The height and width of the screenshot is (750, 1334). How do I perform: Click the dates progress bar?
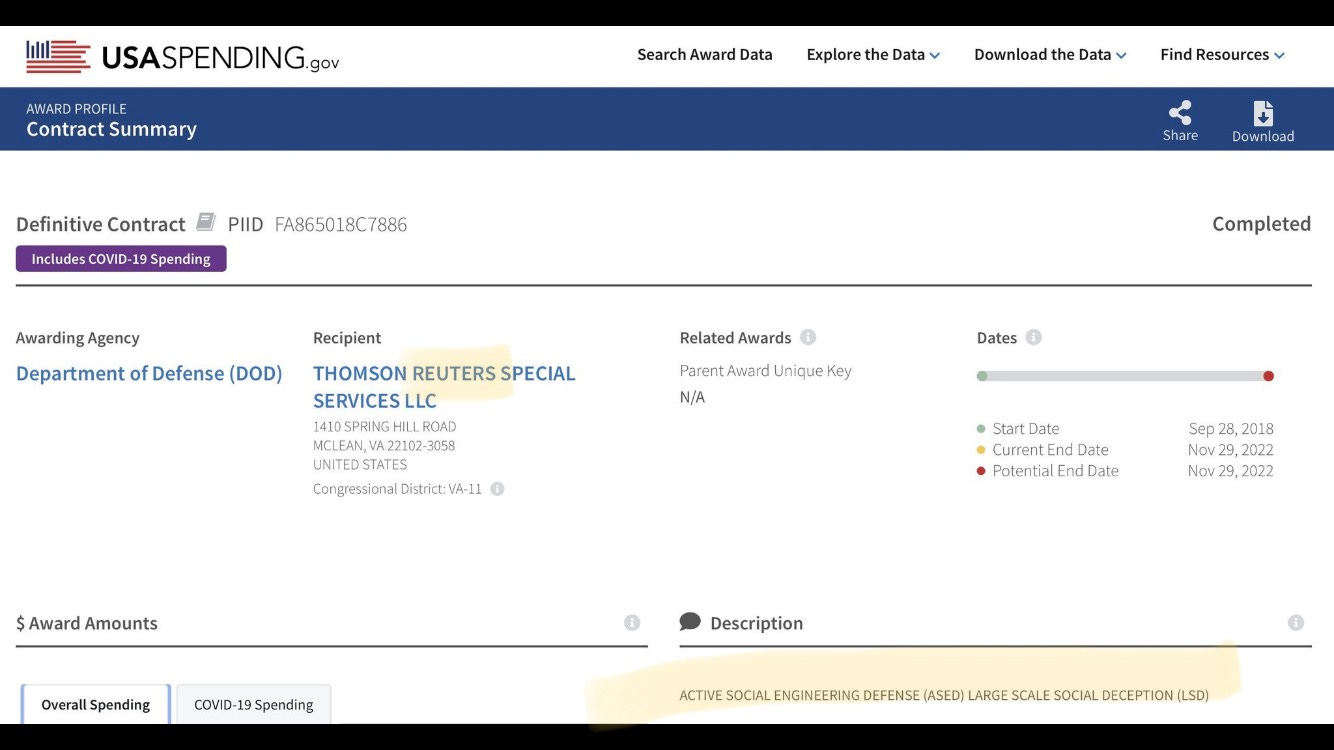1125,376
